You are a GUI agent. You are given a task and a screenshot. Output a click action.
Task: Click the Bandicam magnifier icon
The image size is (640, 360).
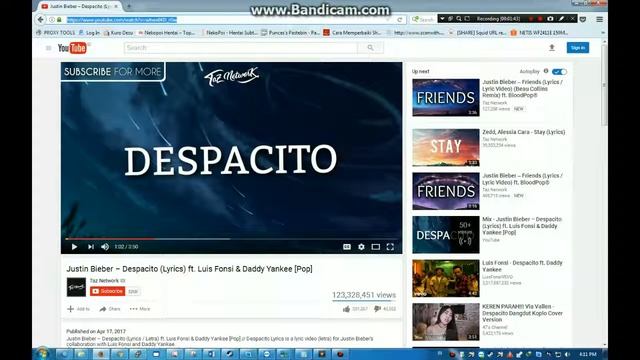[459, 19]
